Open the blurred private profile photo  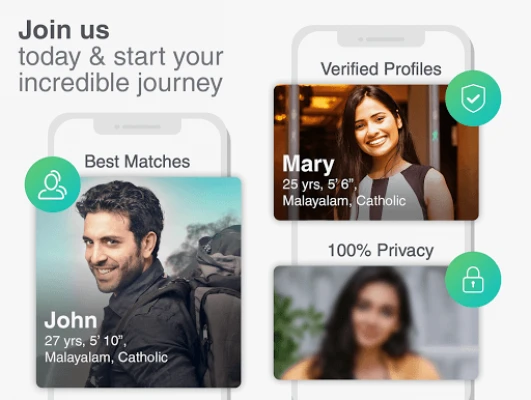point(376,322)
